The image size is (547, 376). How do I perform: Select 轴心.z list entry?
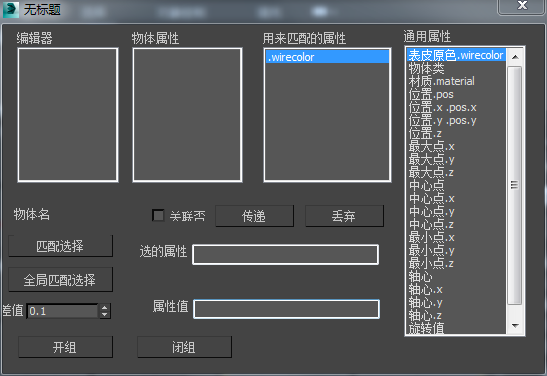click(456, 316)
